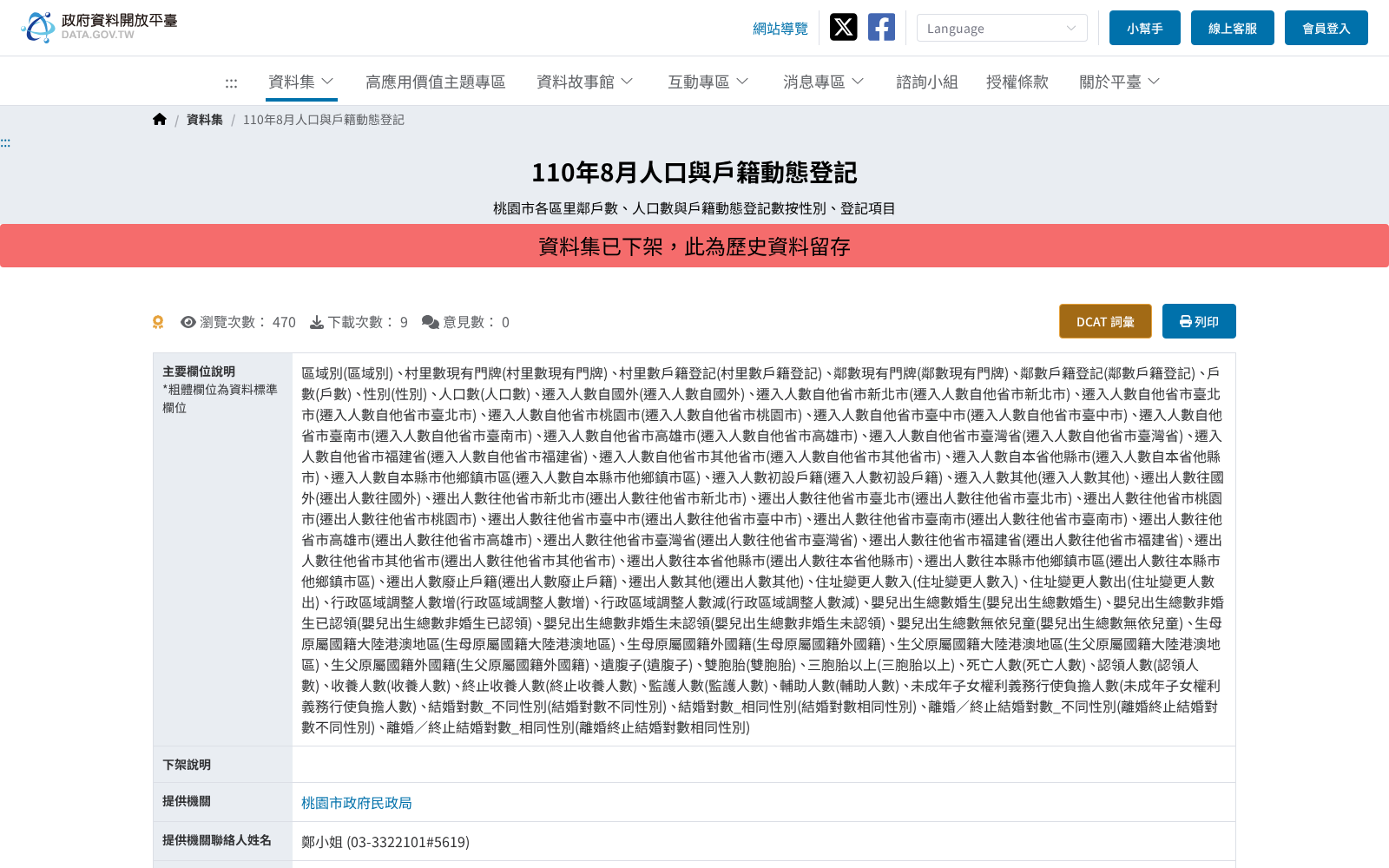Click the 列印 print button
The height and width of the screenshot is (868, 1389).
click(1199, 321)
